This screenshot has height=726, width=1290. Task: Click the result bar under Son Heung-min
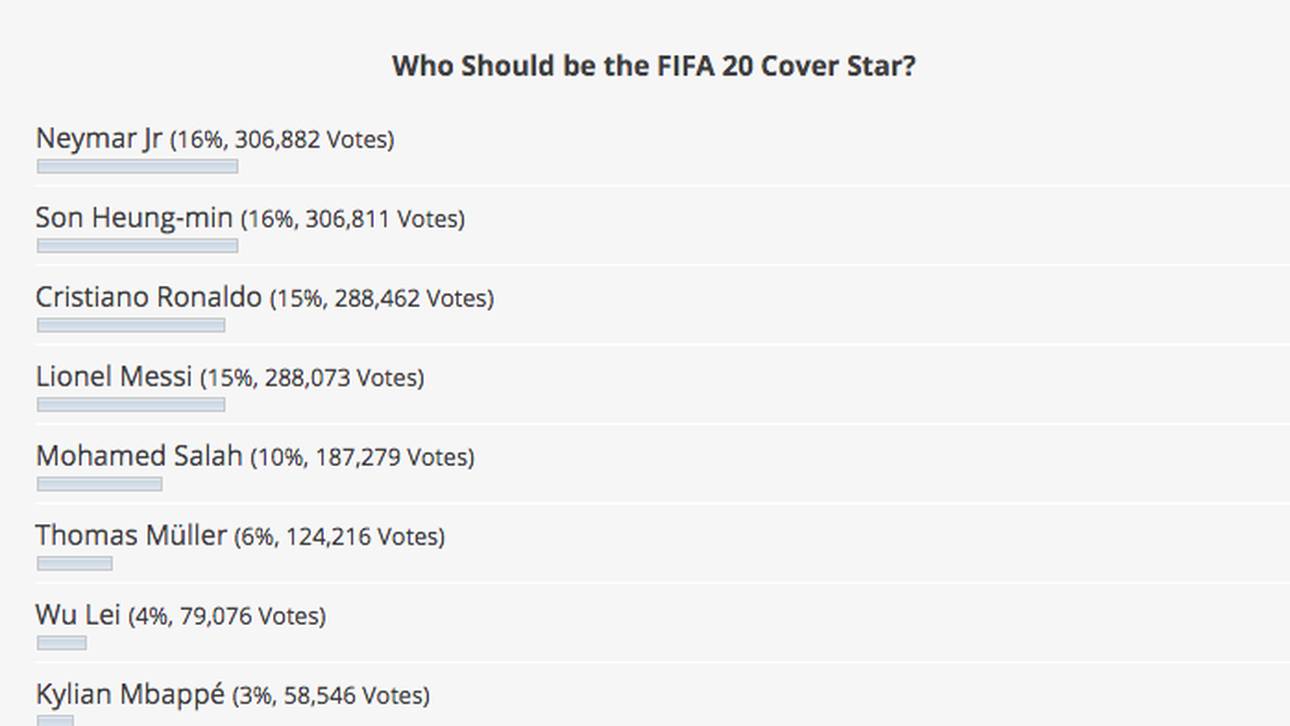(137, 245)
